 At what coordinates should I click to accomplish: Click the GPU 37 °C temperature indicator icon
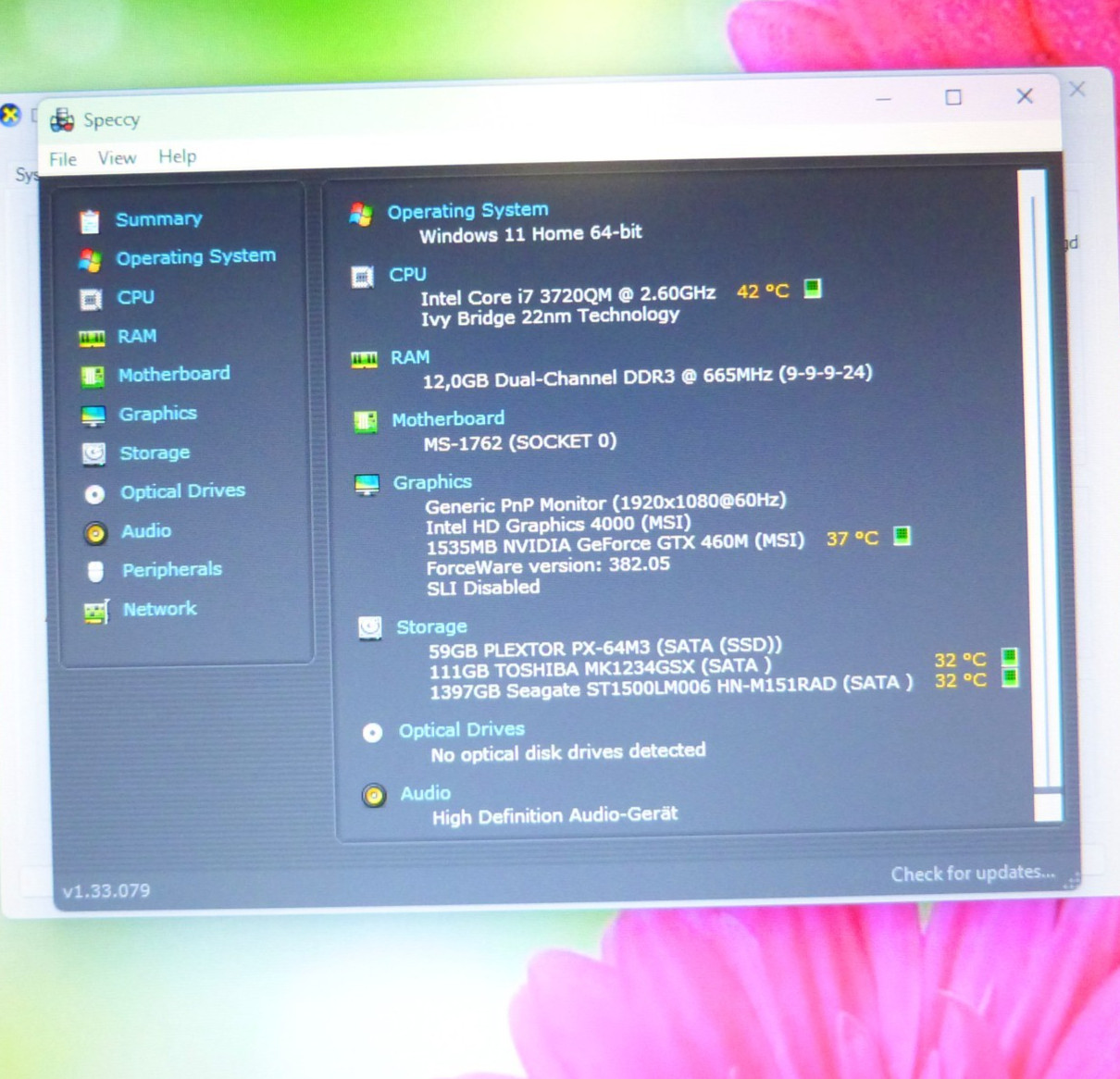tap(902, 536)
